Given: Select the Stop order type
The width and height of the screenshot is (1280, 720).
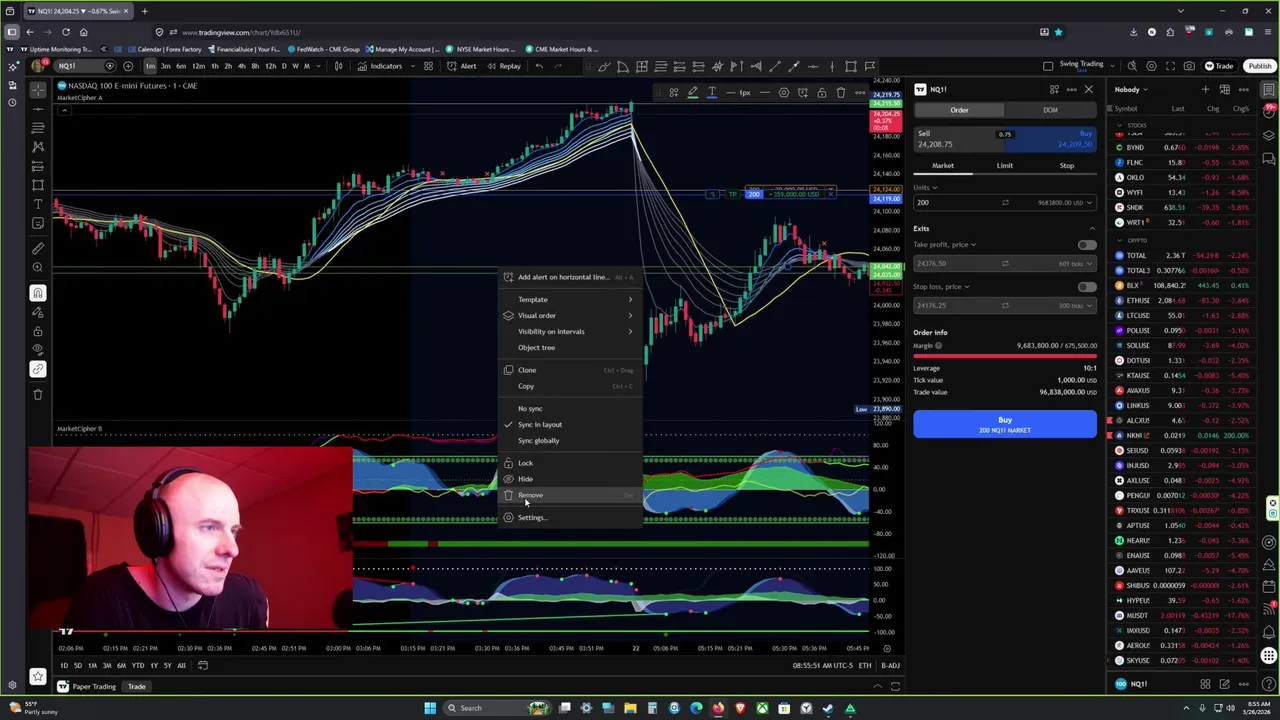Looking at the screenshot, I should tap(1066, 166).
